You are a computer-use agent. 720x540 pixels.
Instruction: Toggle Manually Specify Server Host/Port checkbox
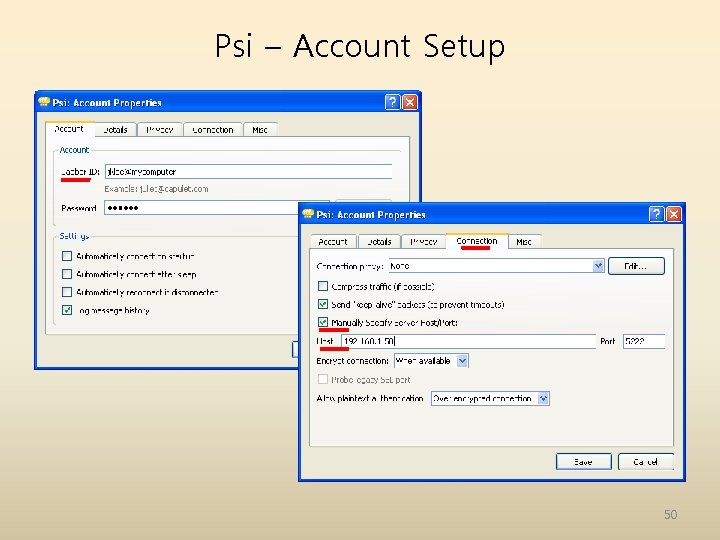[x=323, y=322]
